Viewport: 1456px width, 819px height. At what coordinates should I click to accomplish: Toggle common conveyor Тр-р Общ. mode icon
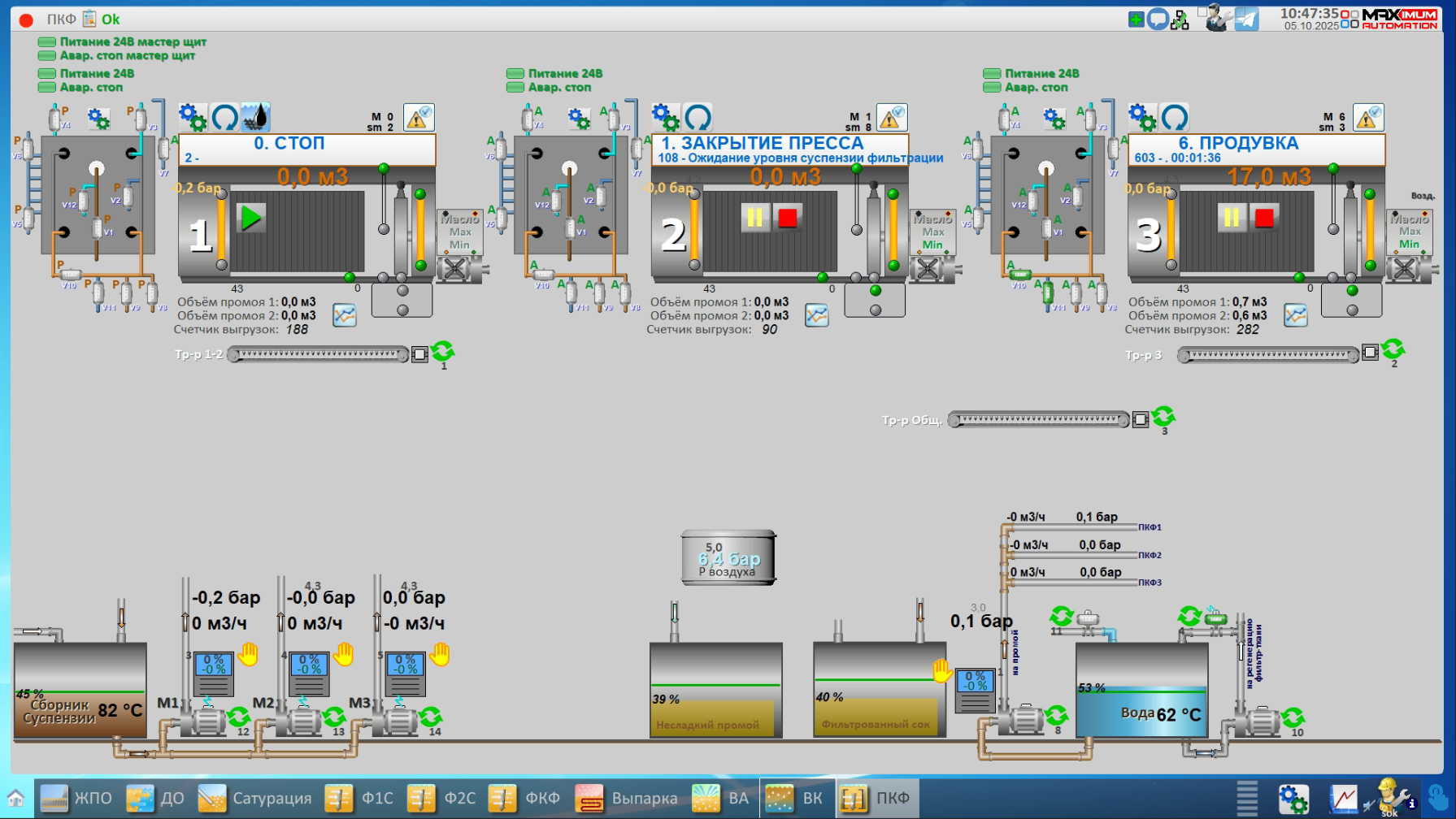pos(1163,417)
